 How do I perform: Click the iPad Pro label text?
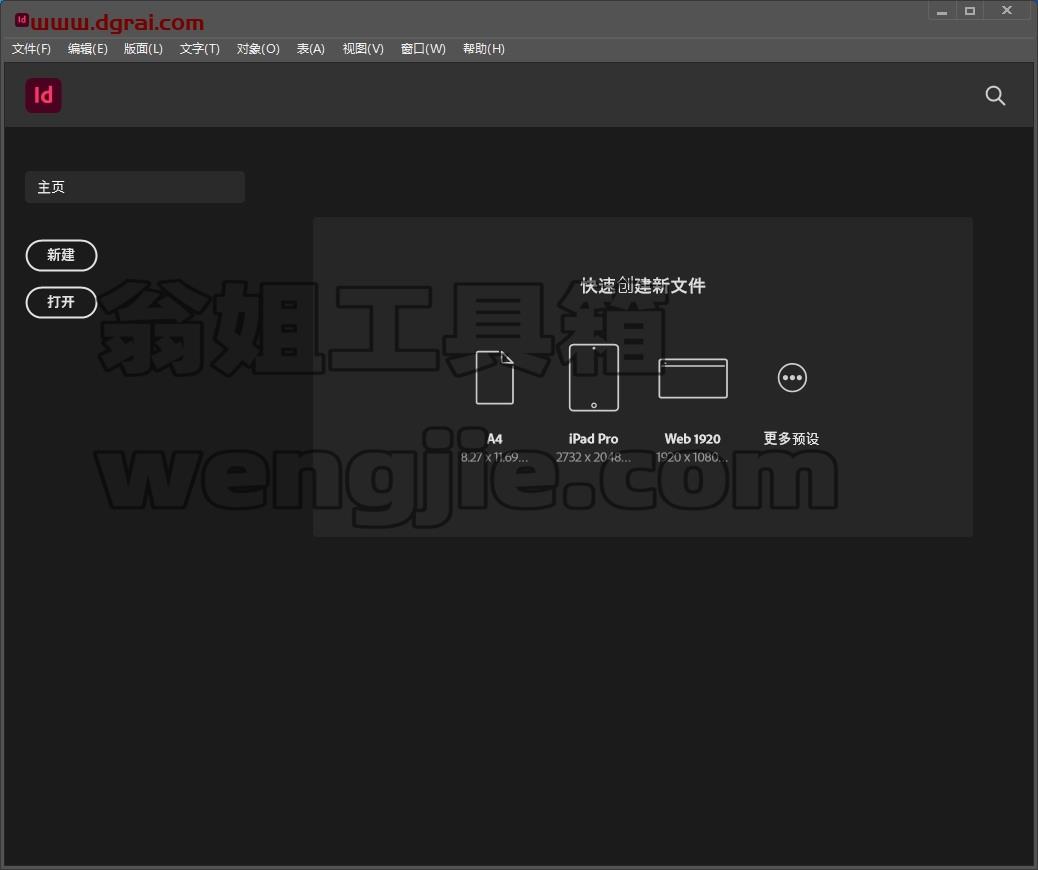(593, 439)
